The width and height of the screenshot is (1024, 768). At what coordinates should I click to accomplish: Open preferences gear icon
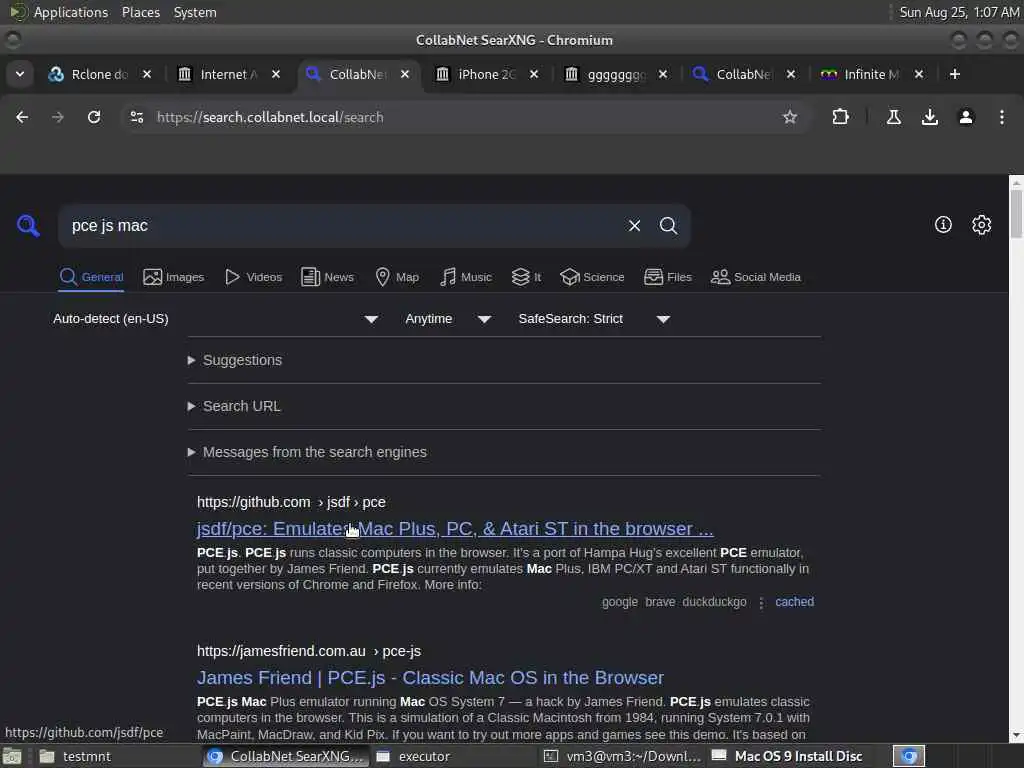coord(982,225)
